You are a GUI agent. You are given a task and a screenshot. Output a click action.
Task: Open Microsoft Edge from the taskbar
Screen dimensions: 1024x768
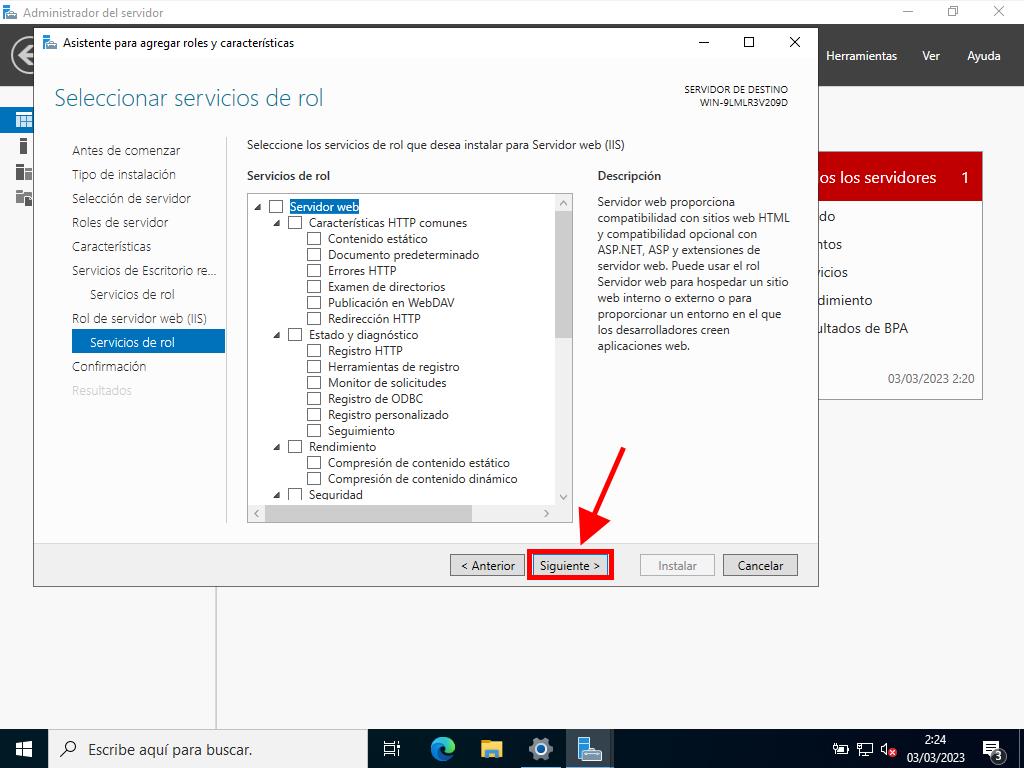(442, 748)
